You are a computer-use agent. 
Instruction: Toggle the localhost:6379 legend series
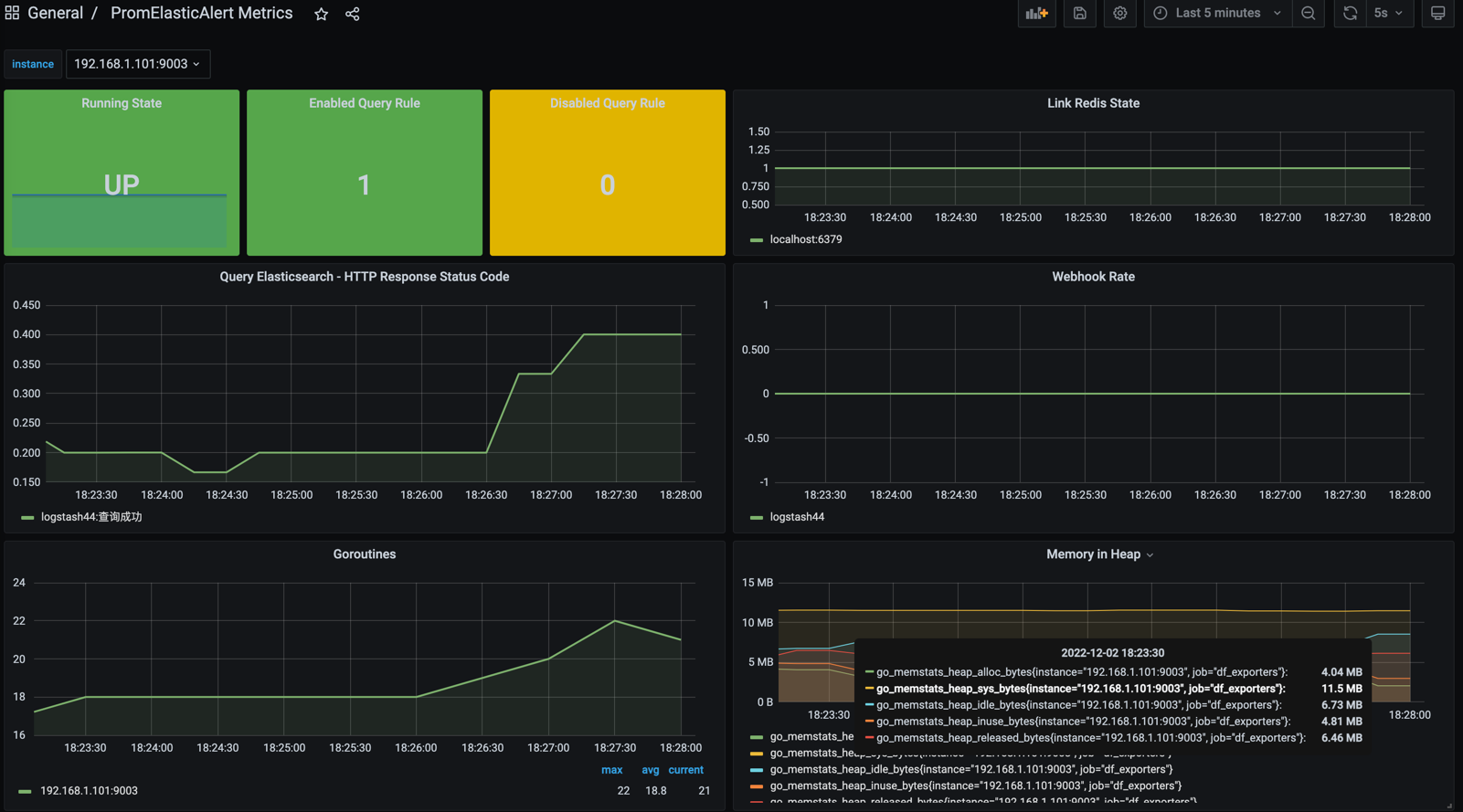pyautogui.click(x=806, y=239)
